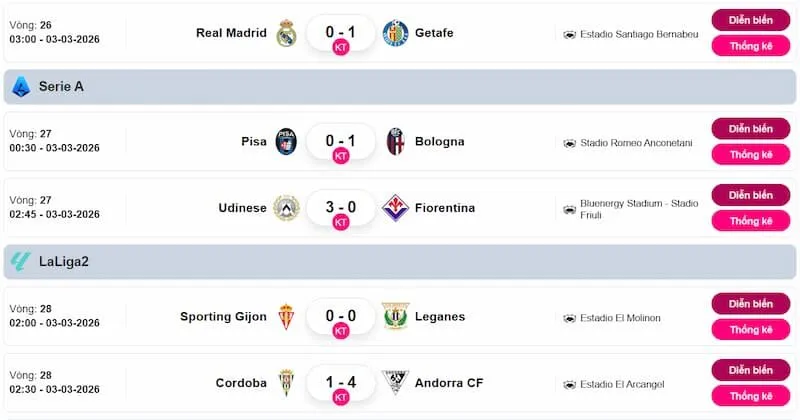Image resolution: width=800 pixels, height=420 pixels.
Task: Click the Pisa team logo
Action: [x=286, y=142]
